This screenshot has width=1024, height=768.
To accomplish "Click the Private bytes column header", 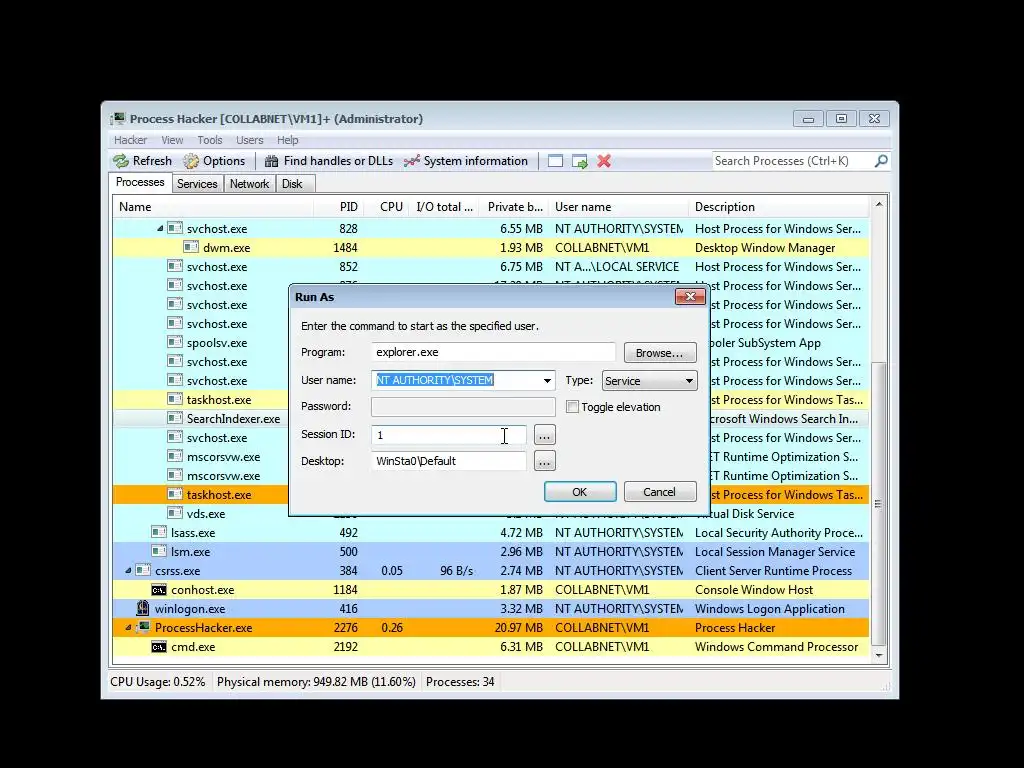I will (x=513, y=207).
